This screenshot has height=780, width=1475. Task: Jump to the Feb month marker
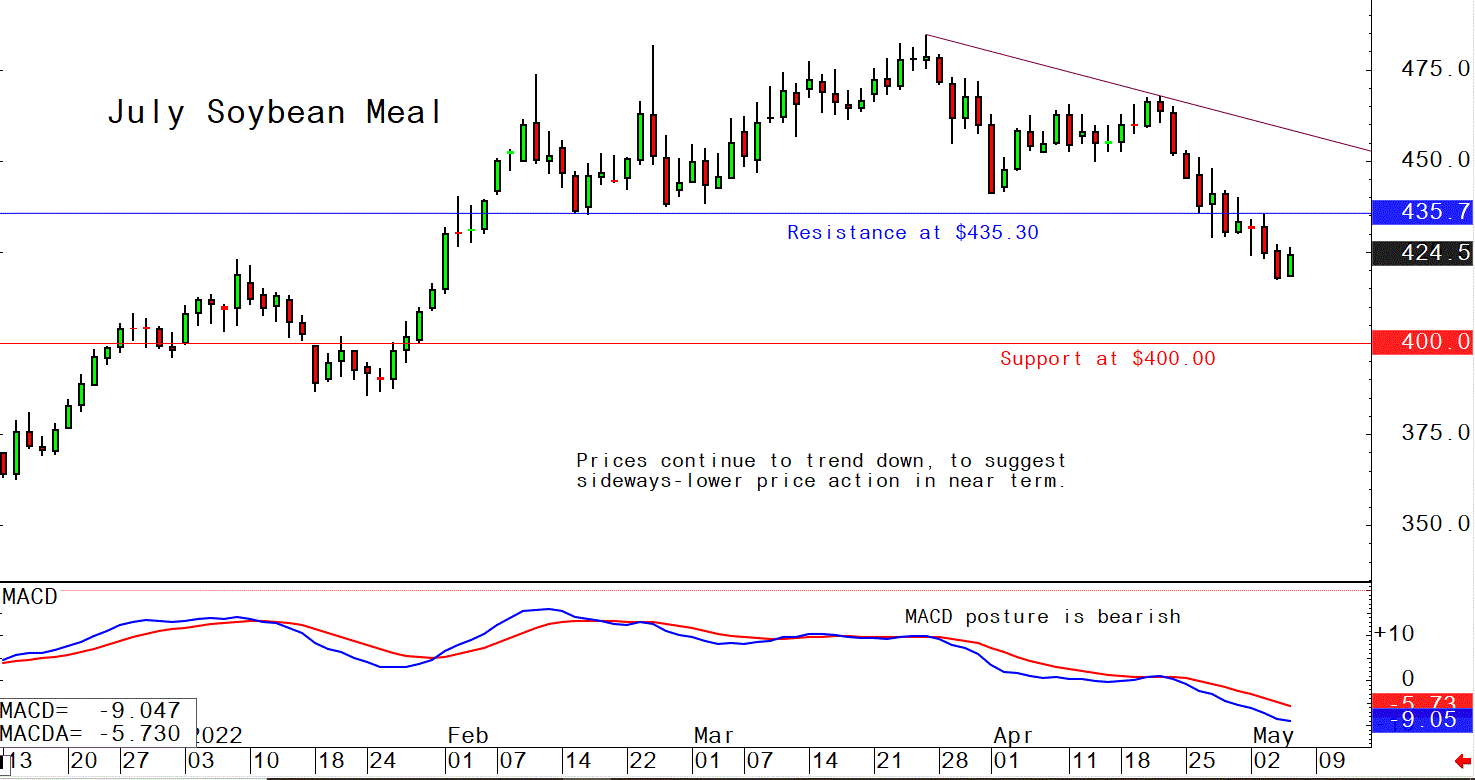467,736
